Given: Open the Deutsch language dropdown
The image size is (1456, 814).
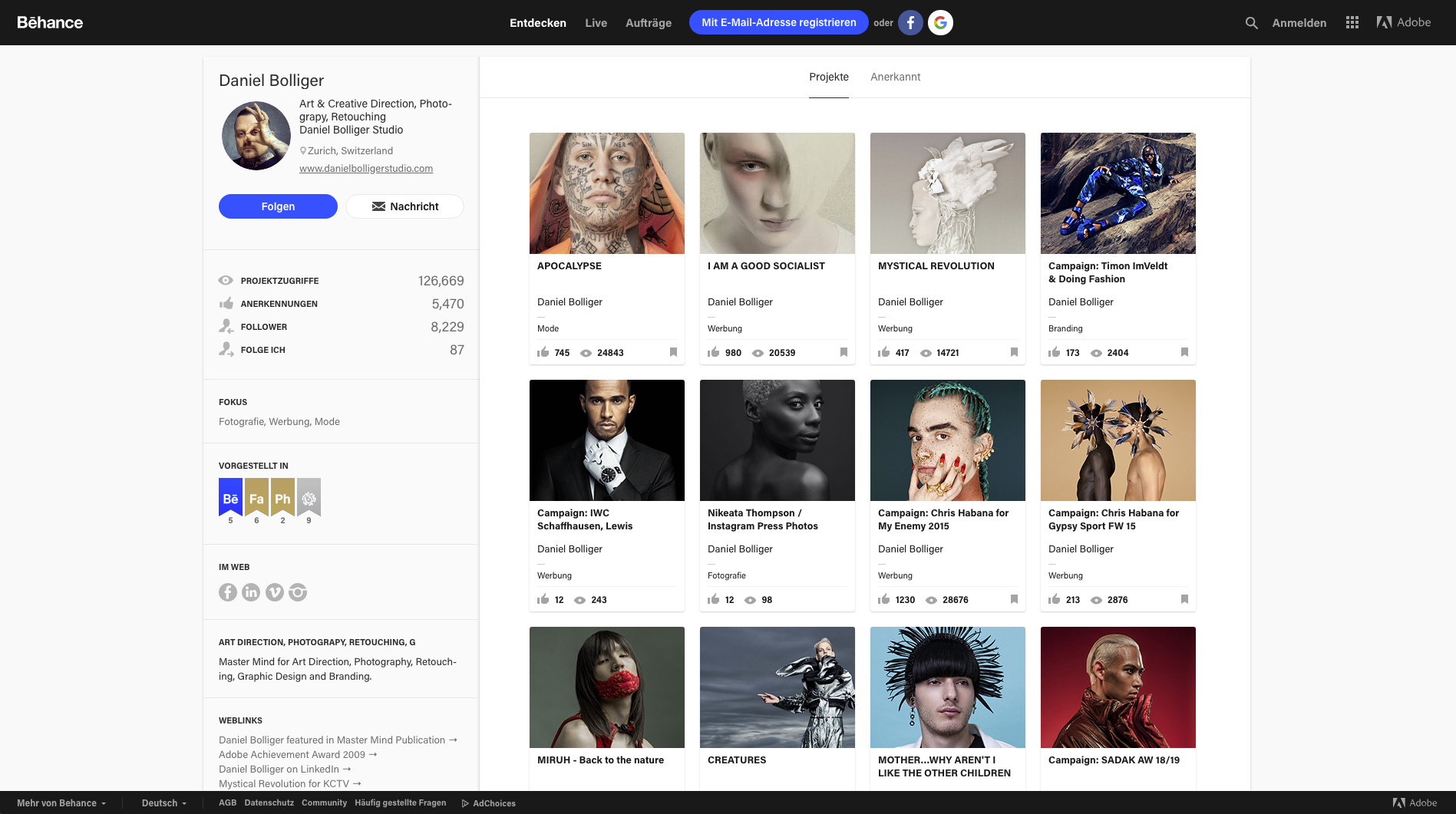Looking at the screenshot, I should (x=164, y=803).
